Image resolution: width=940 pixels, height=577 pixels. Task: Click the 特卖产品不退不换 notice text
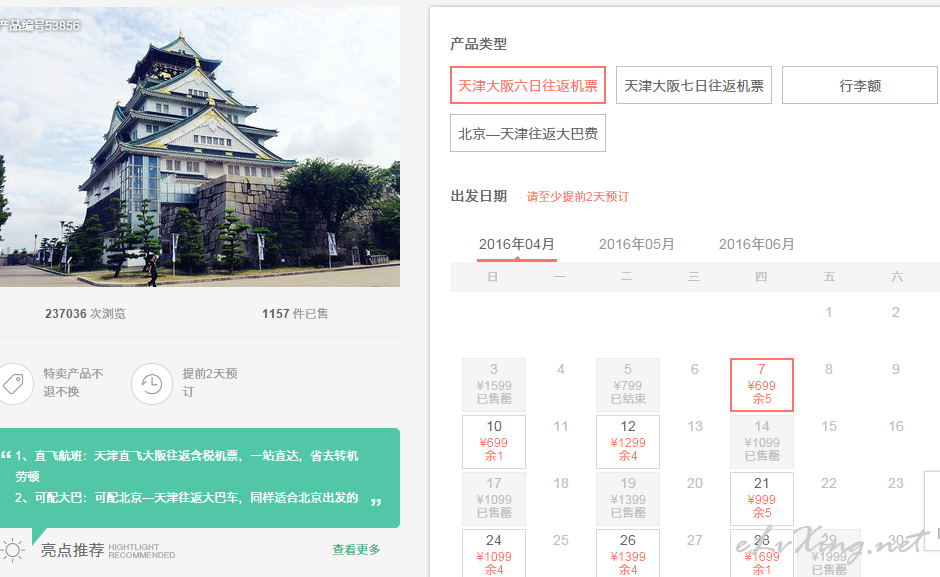[73, 383]
